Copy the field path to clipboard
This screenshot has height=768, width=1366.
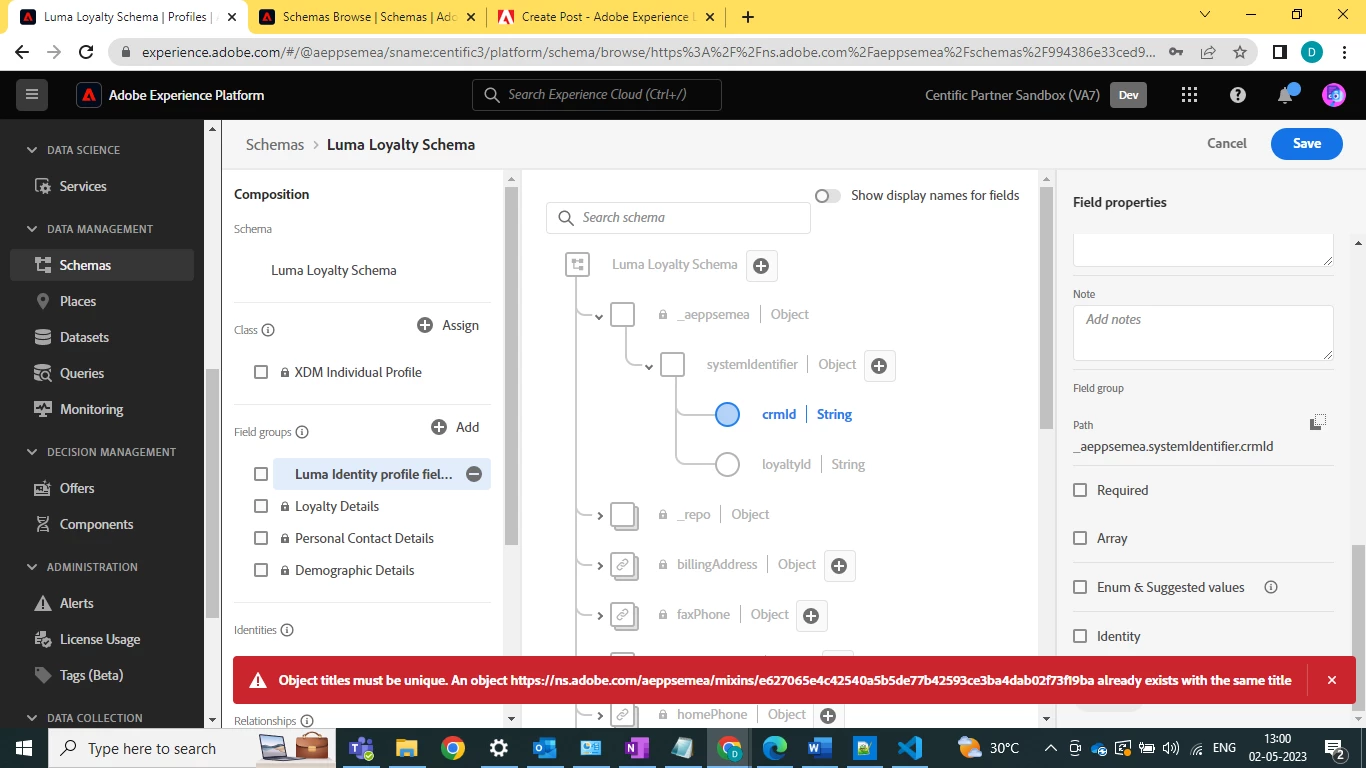coord(1318,422)
